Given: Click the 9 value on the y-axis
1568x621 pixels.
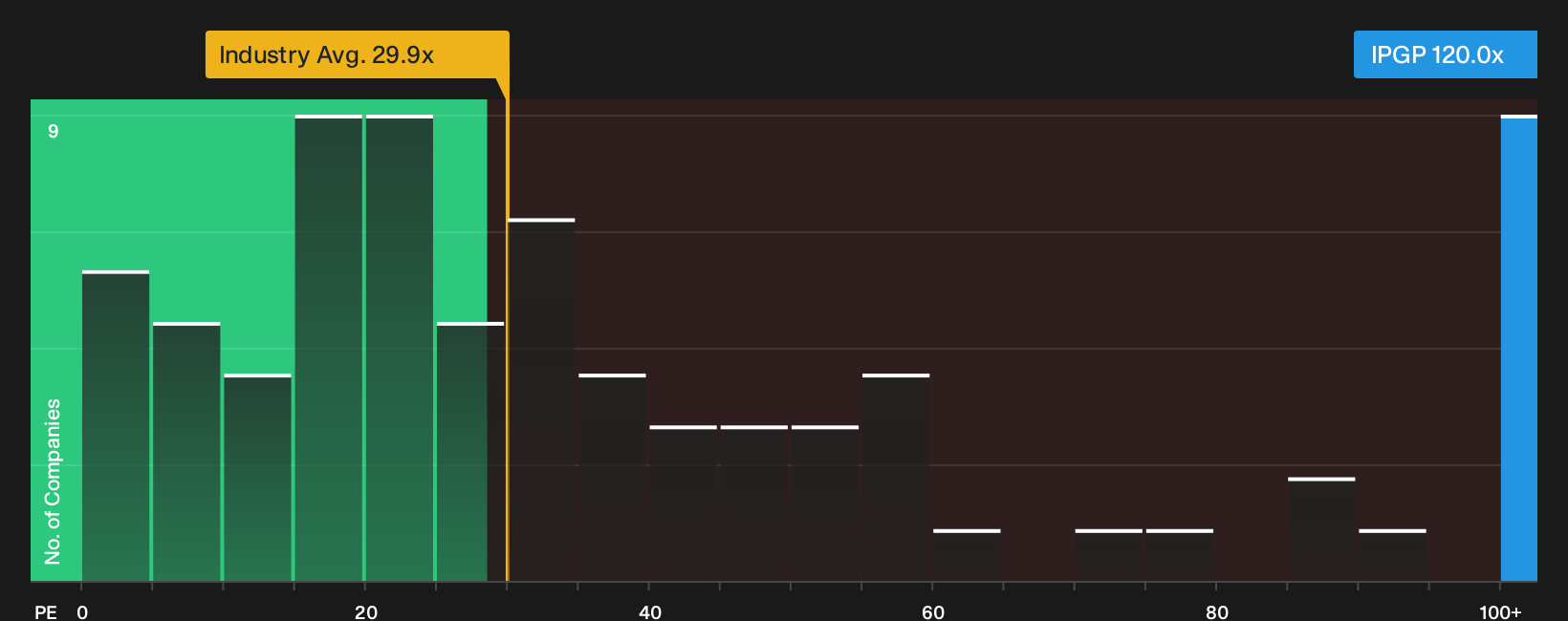Looking at the screenshot, I should coord(54,131).
